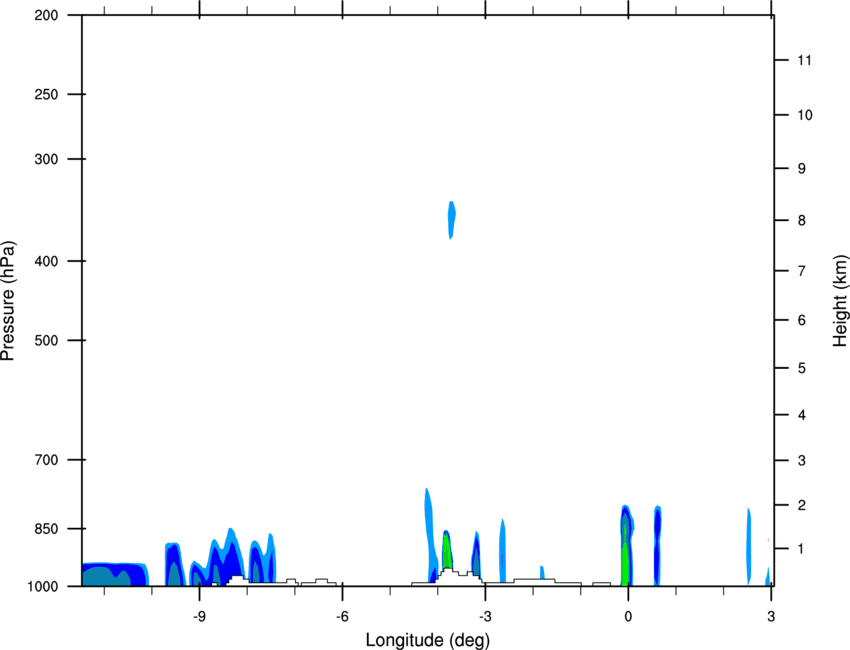Viewport: 850px width, 650px height.
Task: Click the 1000 pressure tick label
Action: click(x=42, y=587)
